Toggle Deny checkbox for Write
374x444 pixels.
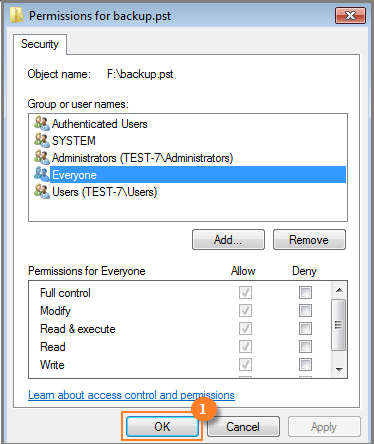point(305,365)
